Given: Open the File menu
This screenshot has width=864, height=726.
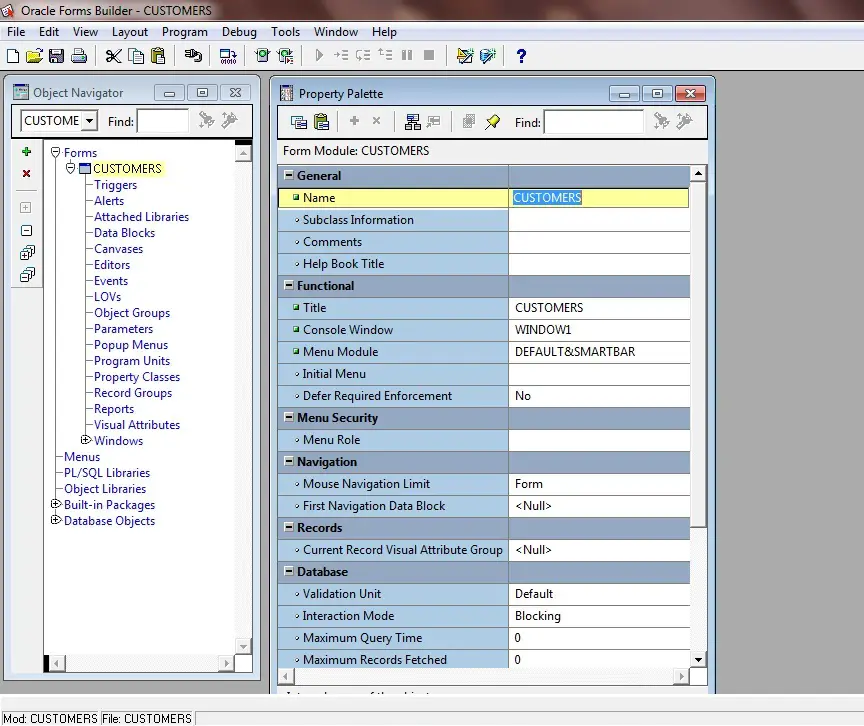Looking at the screenshot, I should pos(16,32).
